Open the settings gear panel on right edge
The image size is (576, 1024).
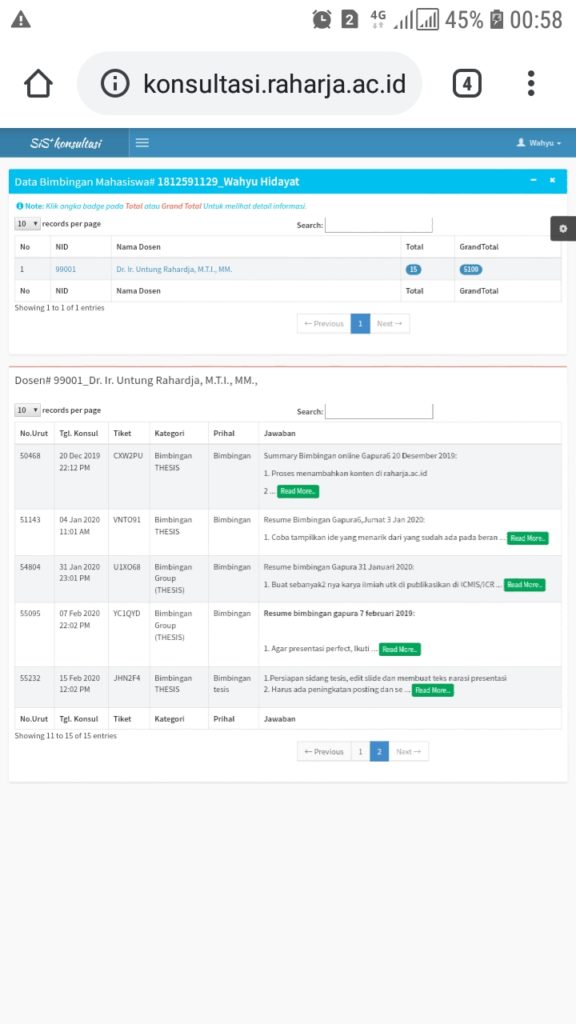pos(563,229)
